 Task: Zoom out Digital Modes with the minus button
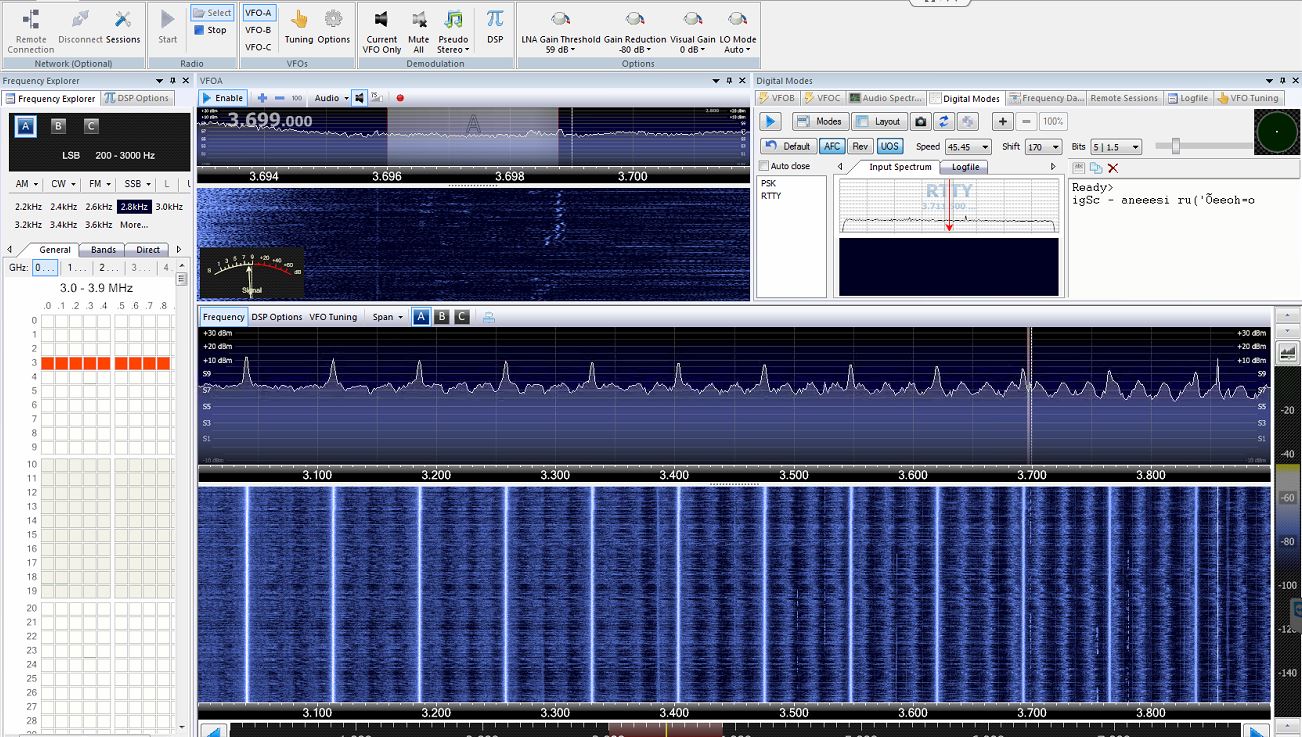1027,121
